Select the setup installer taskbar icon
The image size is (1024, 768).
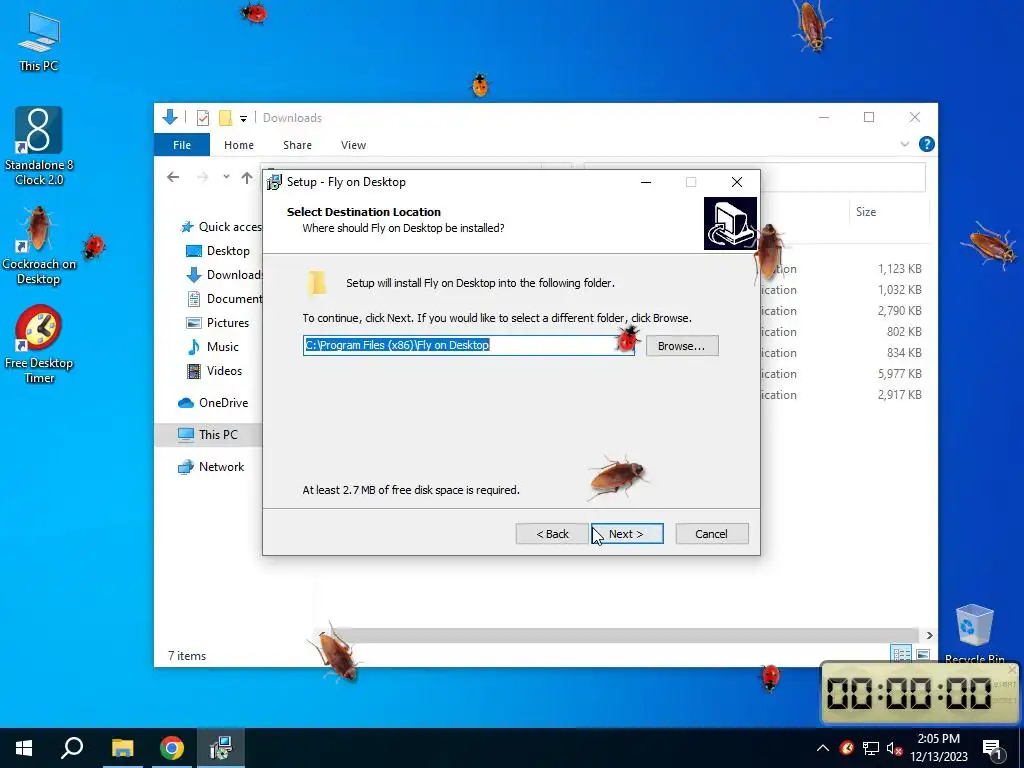pos(221,748)
